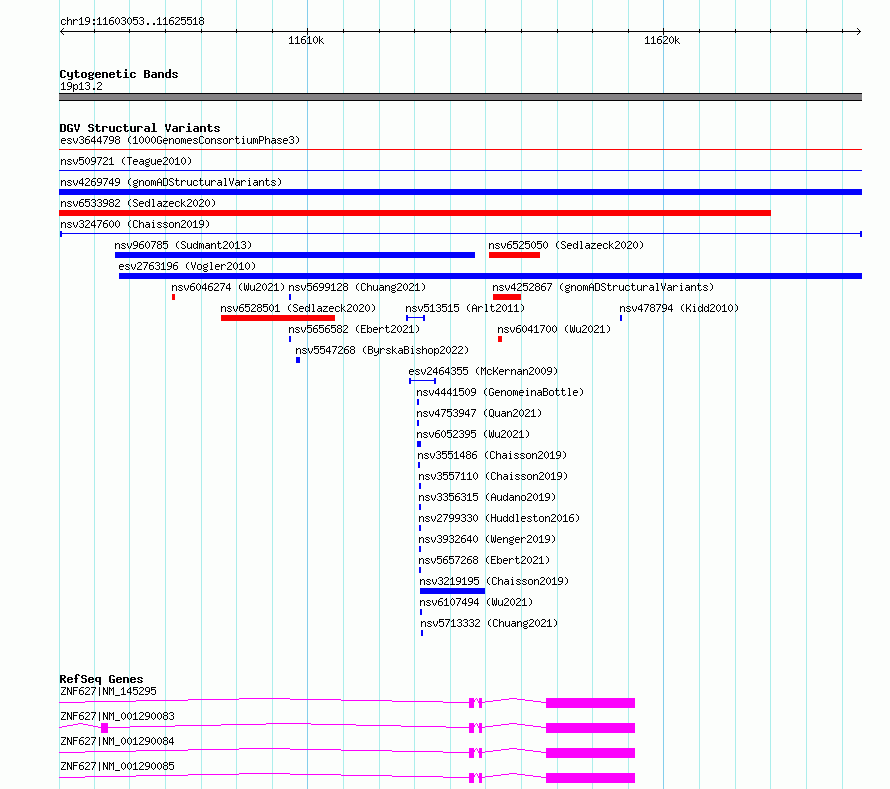Open variant nsv509721 (Teague2010)

[126, 161]
